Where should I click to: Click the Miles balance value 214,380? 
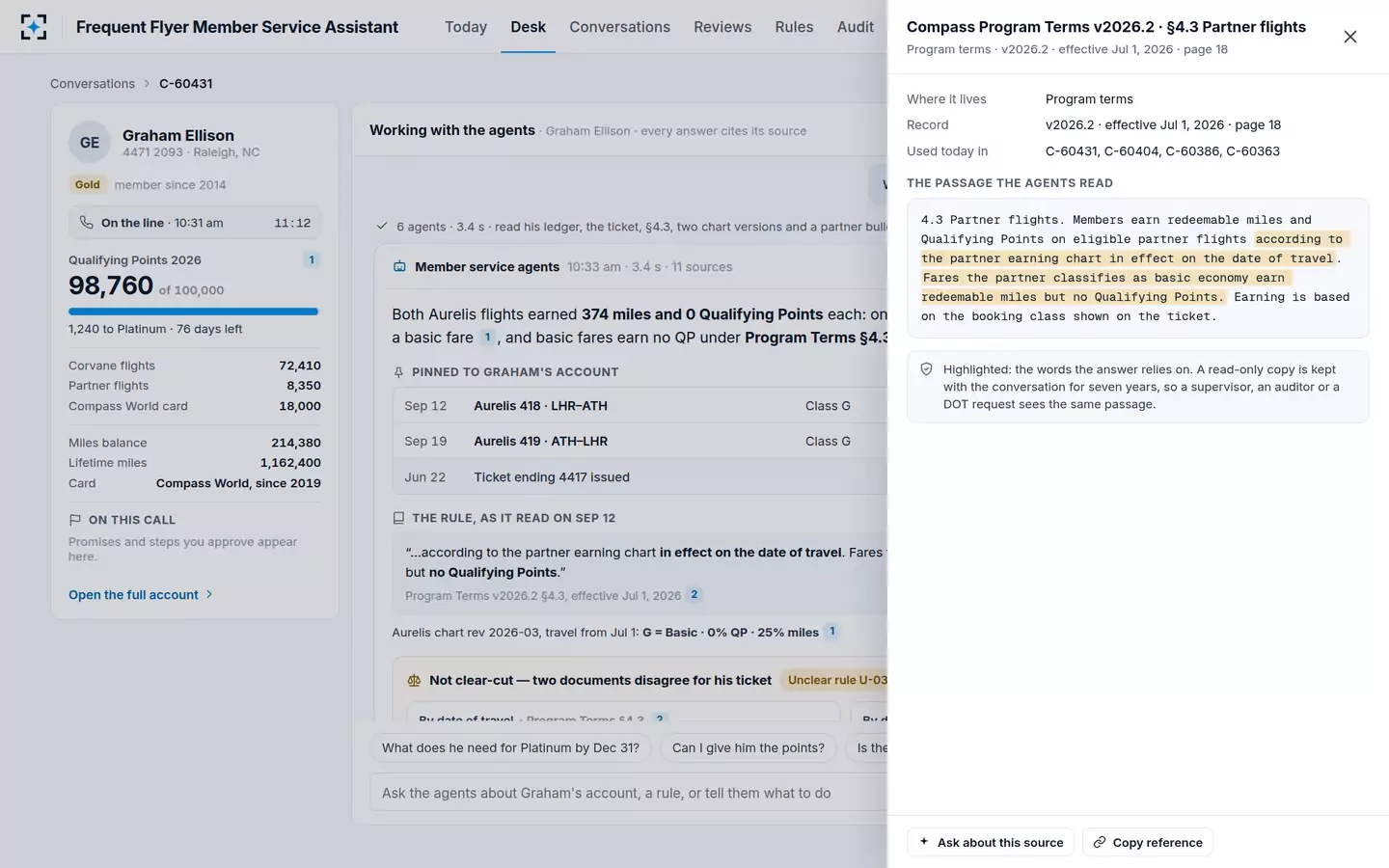[296, 443]
